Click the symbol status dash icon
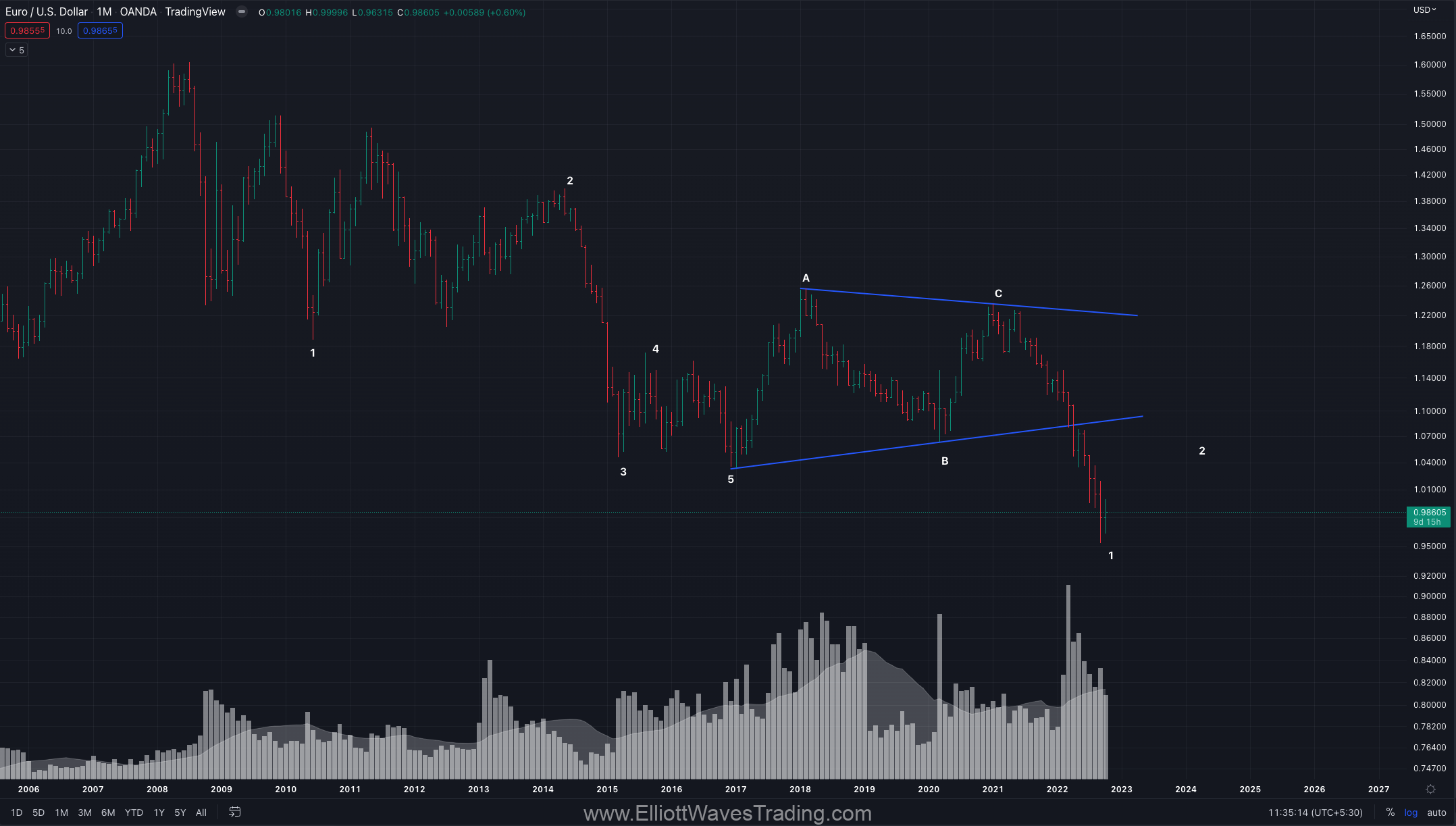This screenshot has height=826, width=1456. (x=241, y=12)
